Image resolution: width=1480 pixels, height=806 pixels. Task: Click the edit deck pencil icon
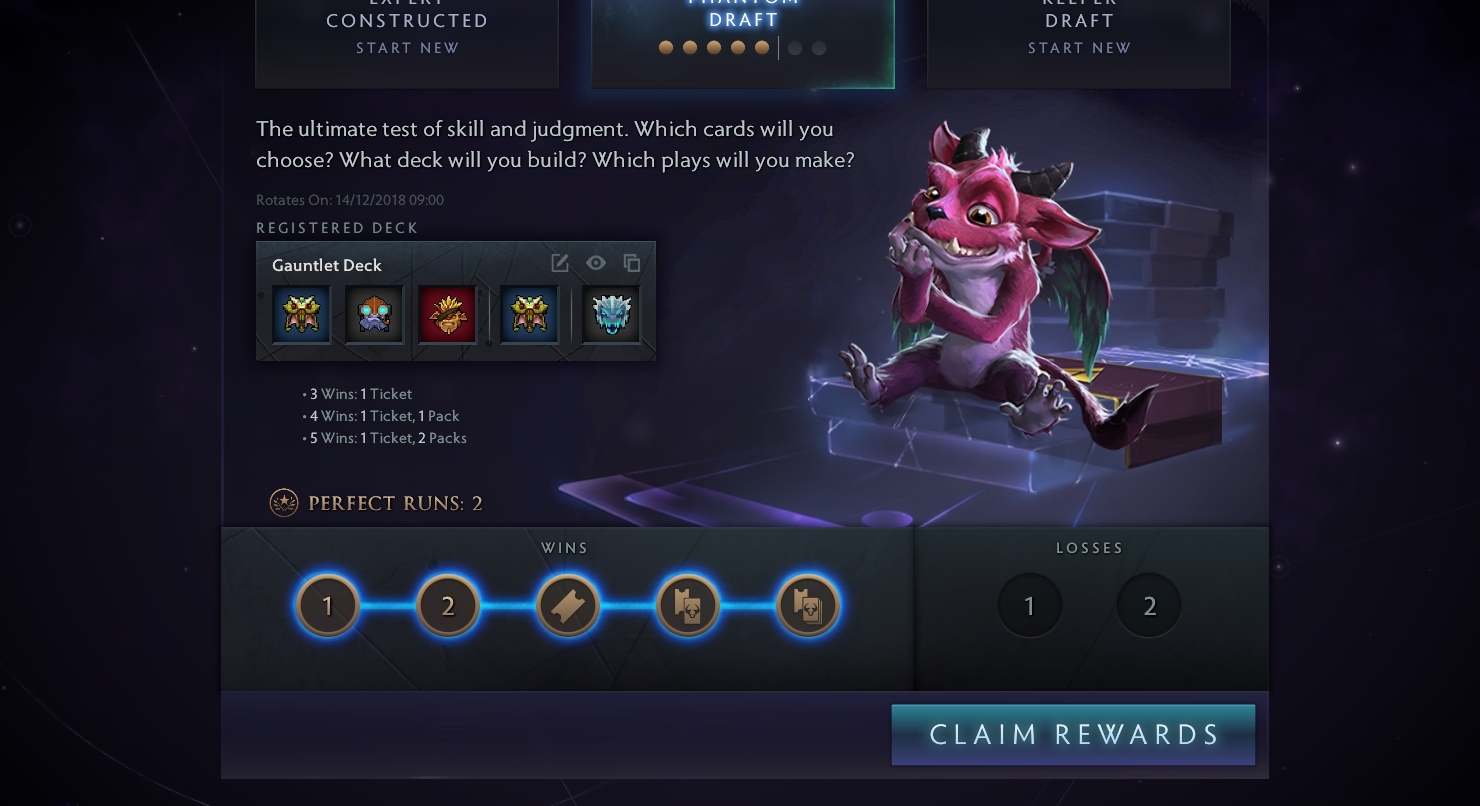pos(560,263)
